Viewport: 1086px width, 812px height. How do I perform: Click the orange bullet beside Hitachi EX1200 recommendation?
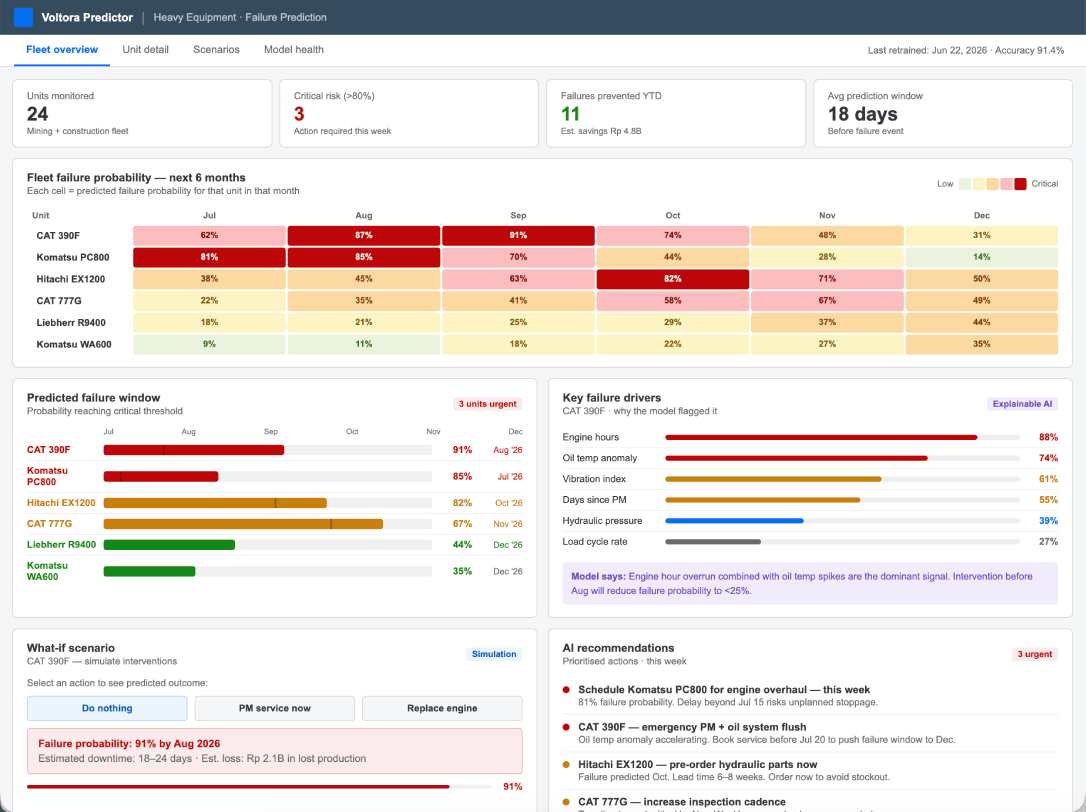tap(566, 765)
